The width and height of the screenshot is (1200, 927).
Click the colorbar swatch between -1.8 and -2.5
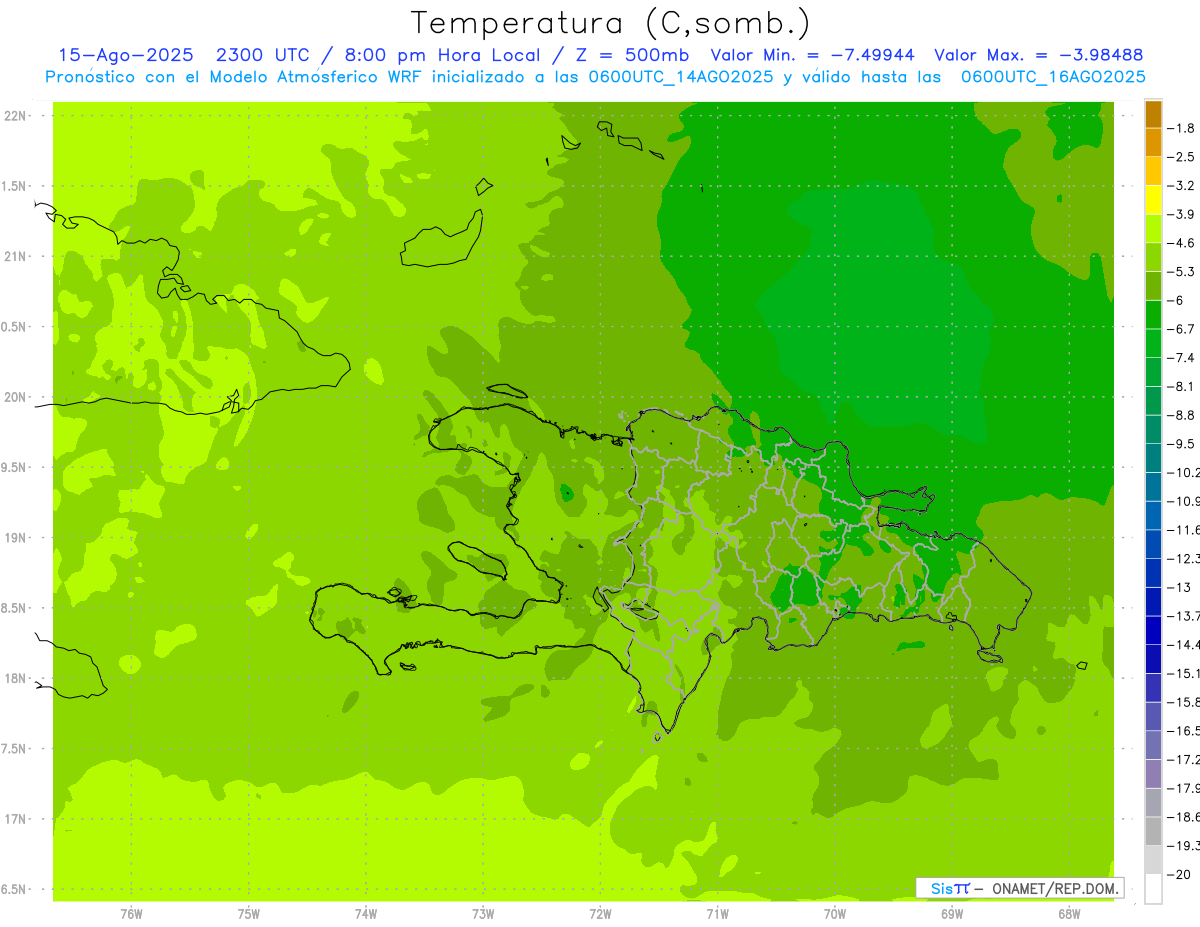pyautogui.click(x=1153, y=142)
